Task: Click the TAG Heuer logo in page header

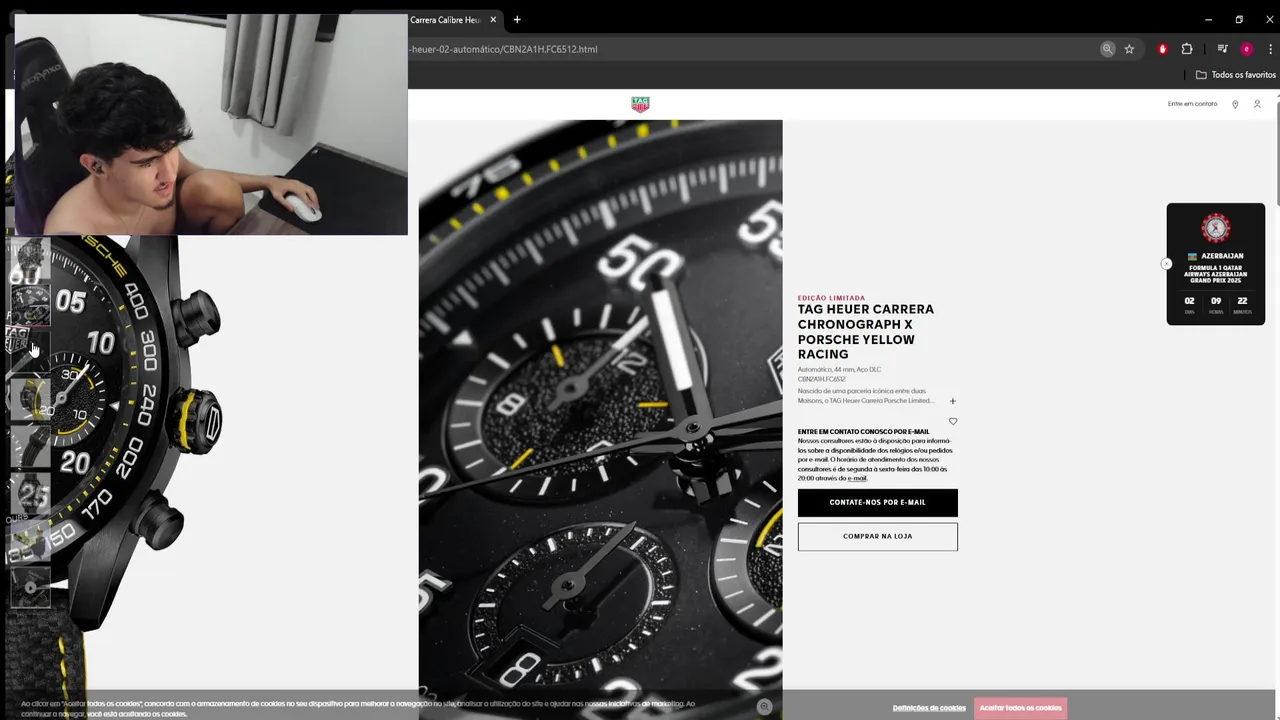Action: (x=640, y=104)
